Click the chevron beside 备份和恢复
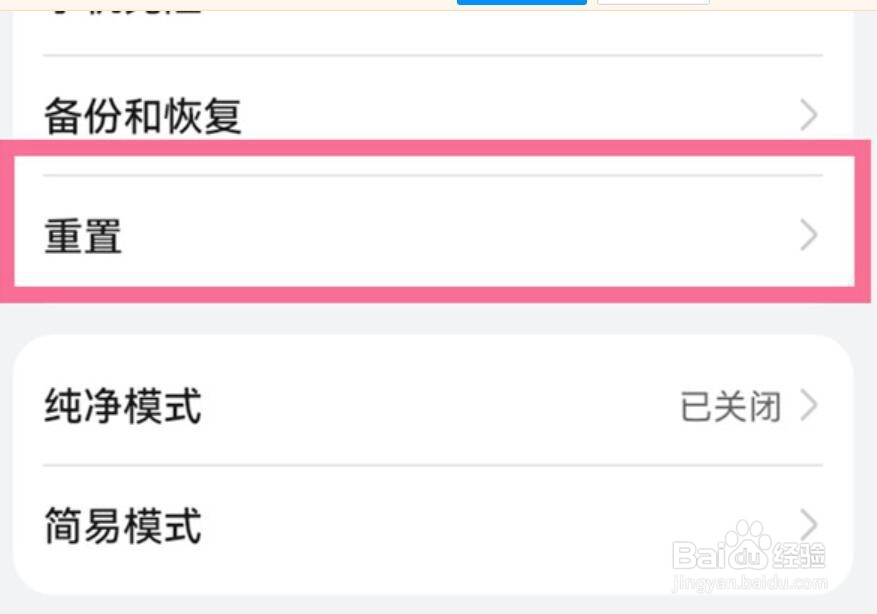Viewport: 877px width, 614px height. [809, 116]
